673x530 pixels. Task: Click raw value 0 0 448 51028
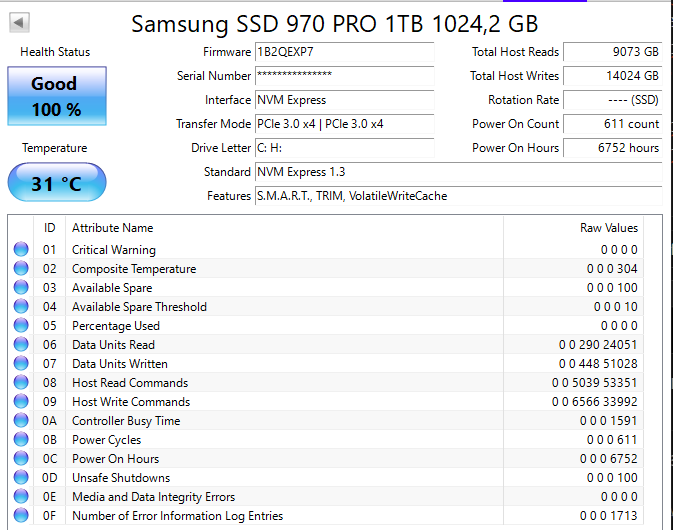(598, 363)
